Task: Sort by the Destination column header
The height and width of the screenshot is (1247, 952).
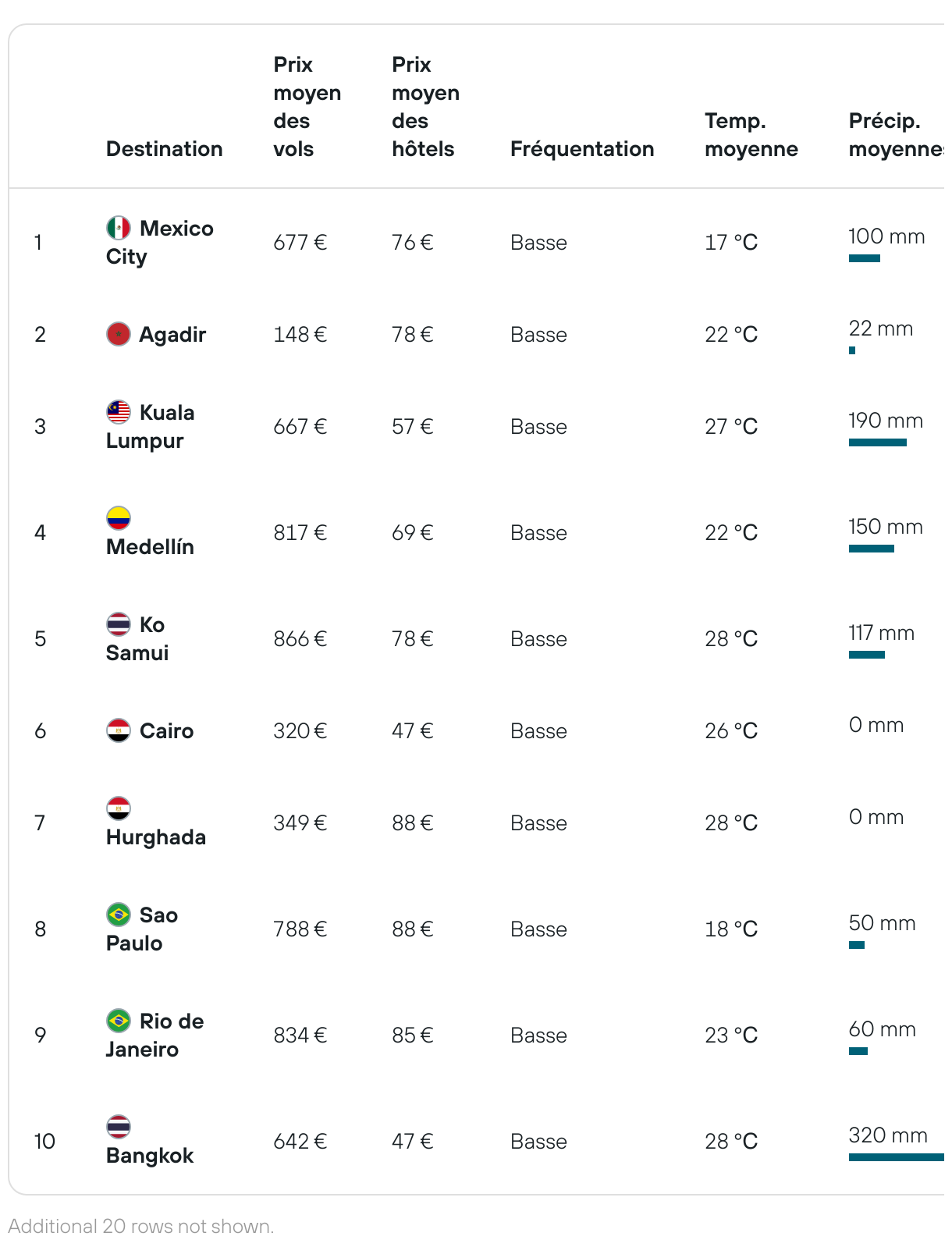Action: 165,149
